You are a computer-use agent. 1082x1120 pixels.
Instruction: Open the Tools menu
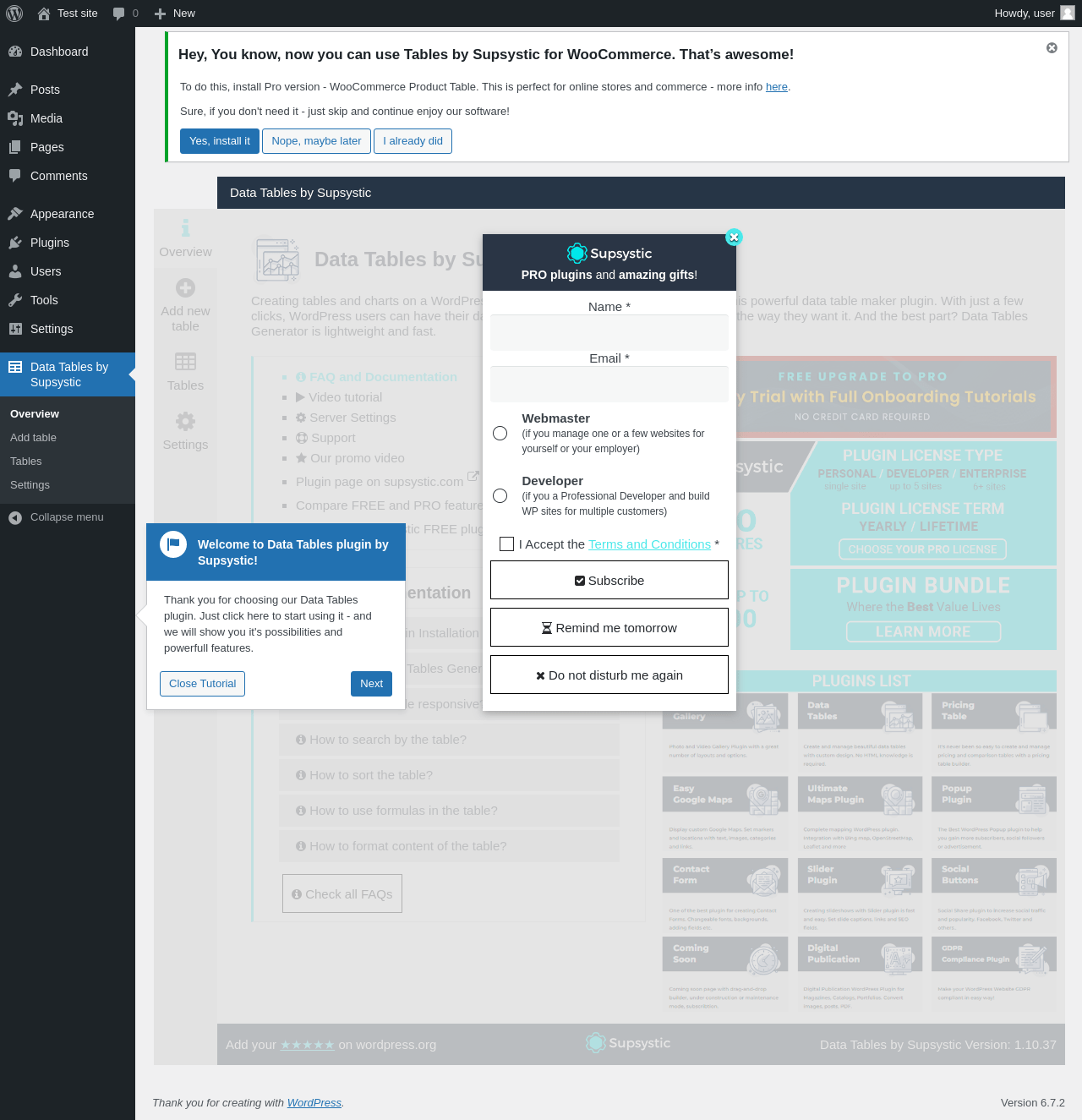[68, 300]
